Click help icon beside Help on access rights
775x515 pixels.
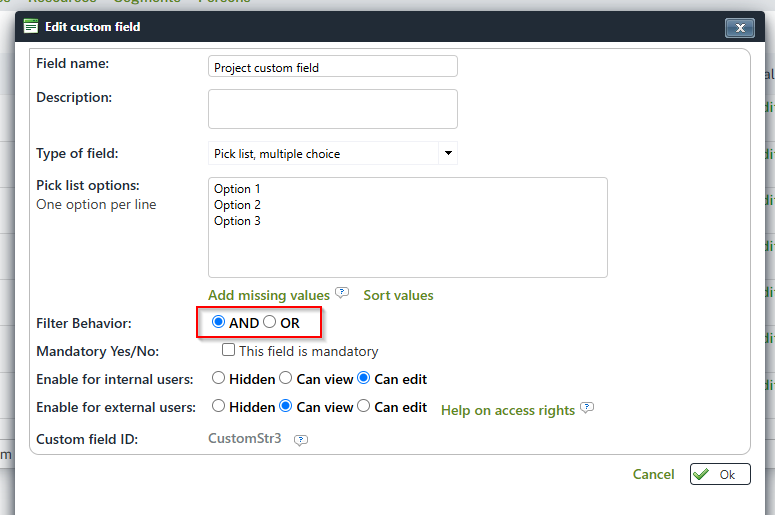[587, 408]
